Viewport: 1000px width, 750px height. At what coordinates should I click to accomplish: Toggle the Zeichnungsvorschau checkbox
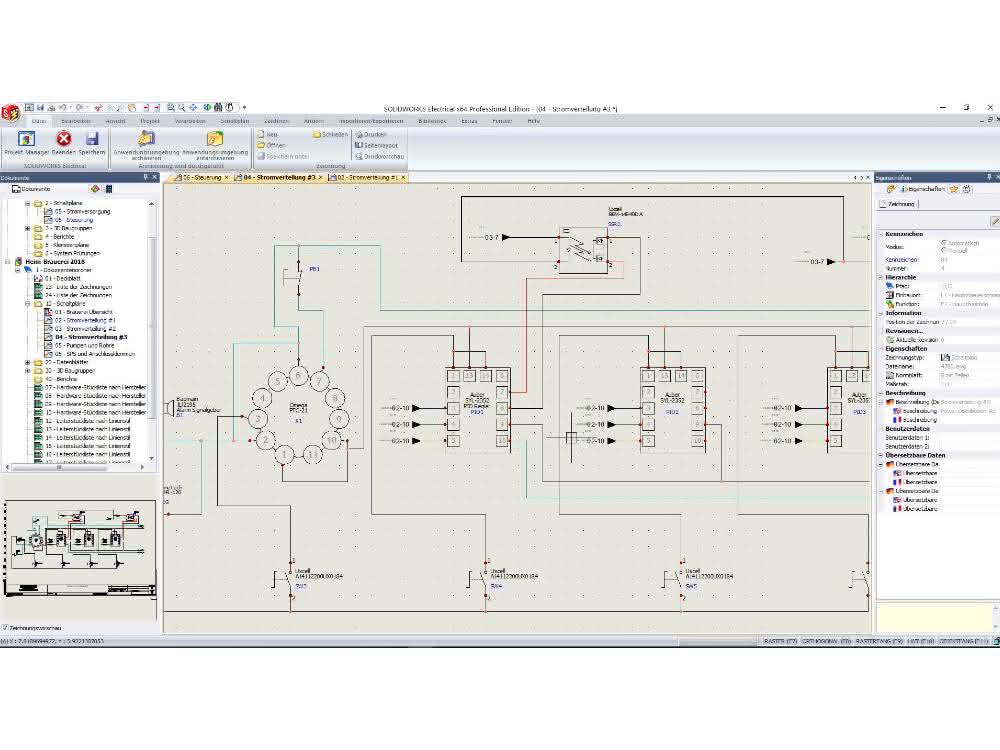point(5,628)
